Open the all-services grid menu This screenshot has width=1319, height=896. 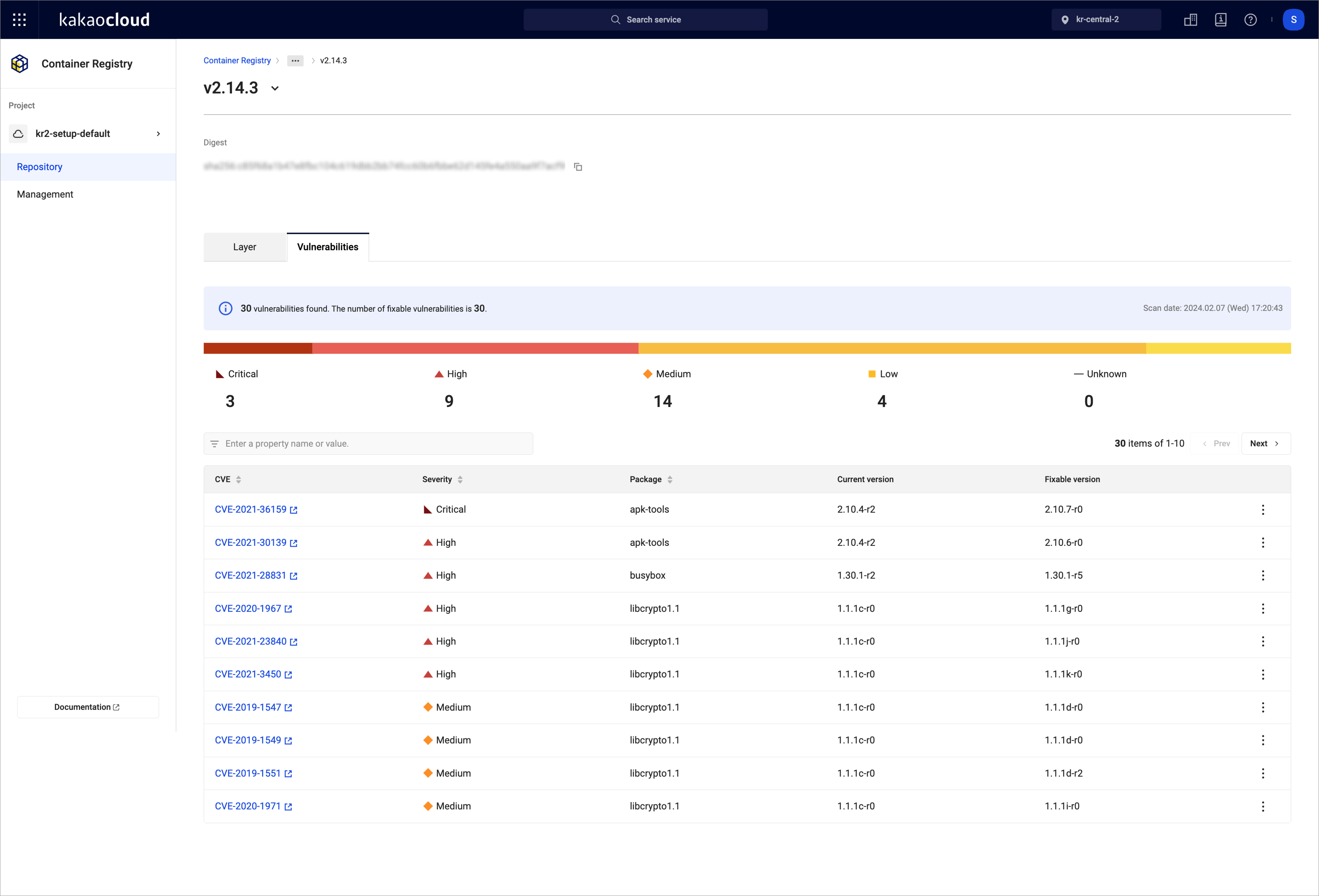click(x=19, y=20)
